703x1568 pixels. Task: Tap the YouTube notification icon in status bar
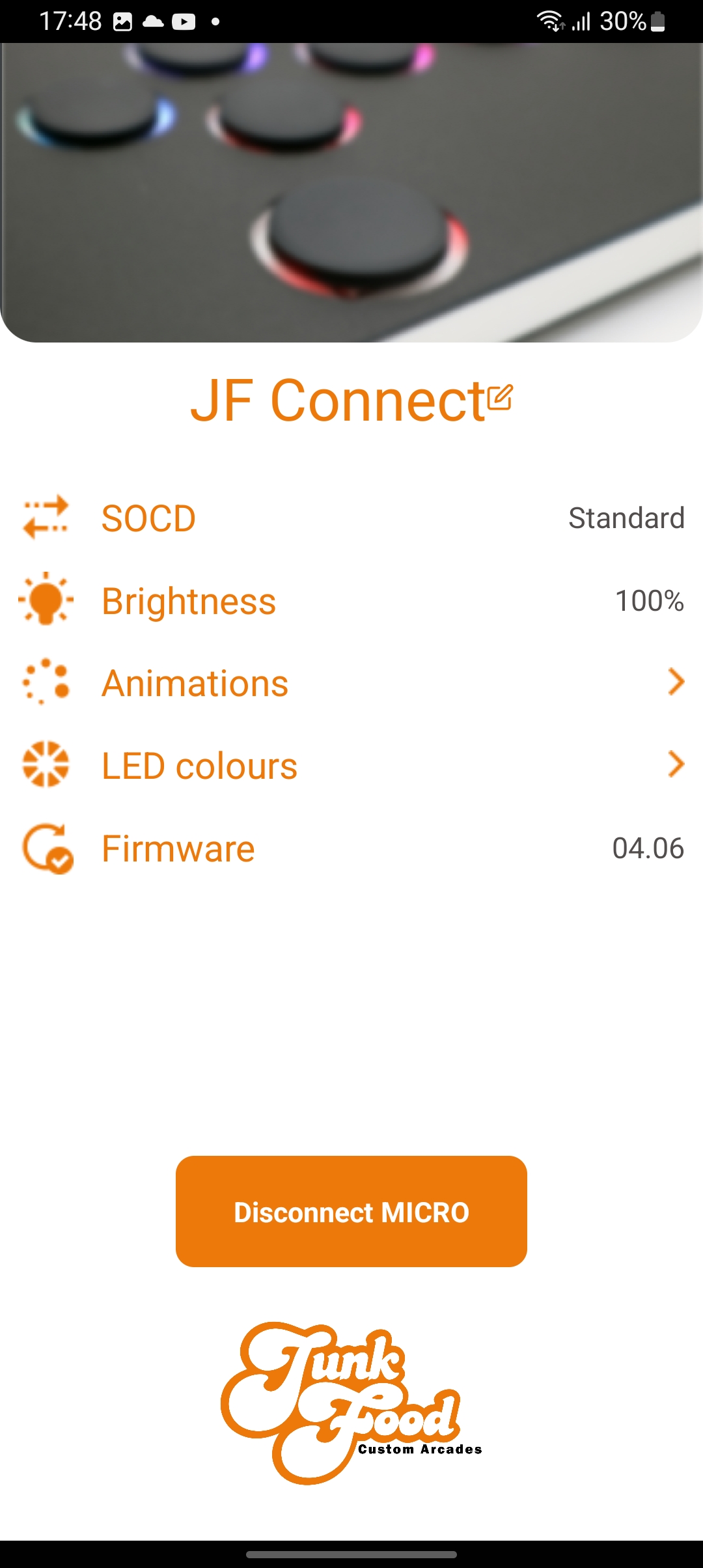coord(184,21)
